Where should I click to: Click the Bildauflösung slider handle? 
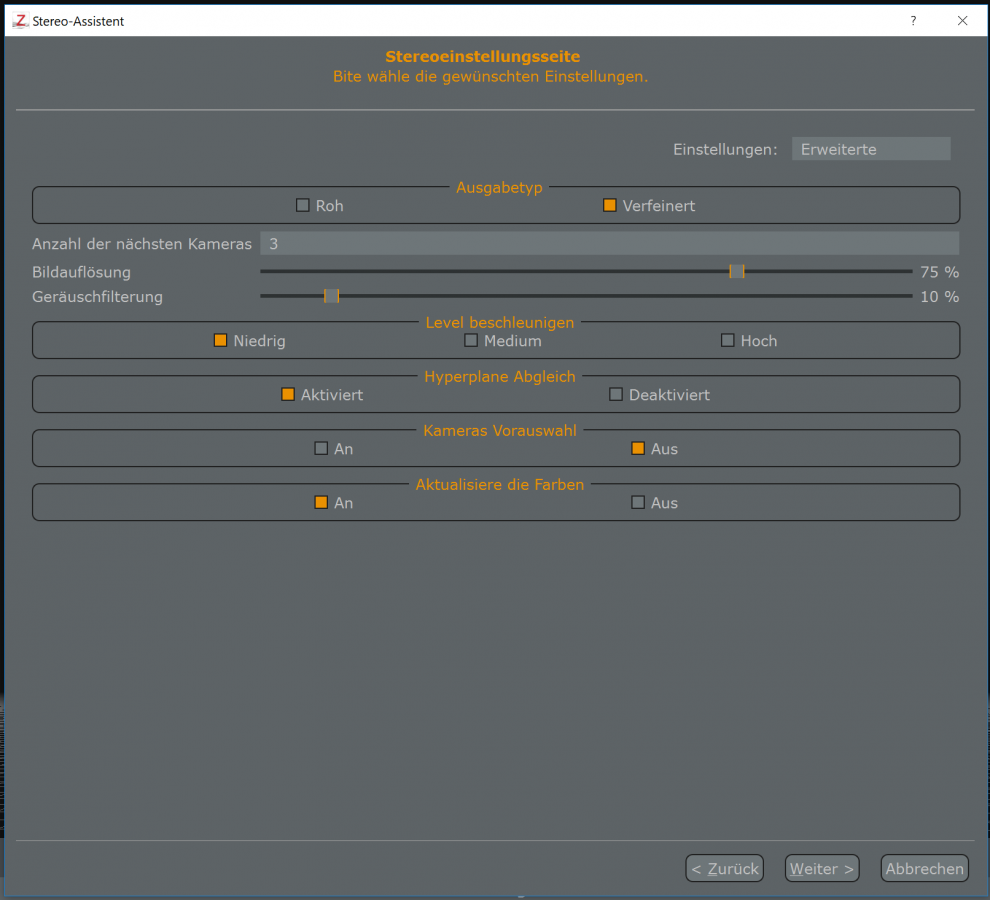tap(737, 271)
